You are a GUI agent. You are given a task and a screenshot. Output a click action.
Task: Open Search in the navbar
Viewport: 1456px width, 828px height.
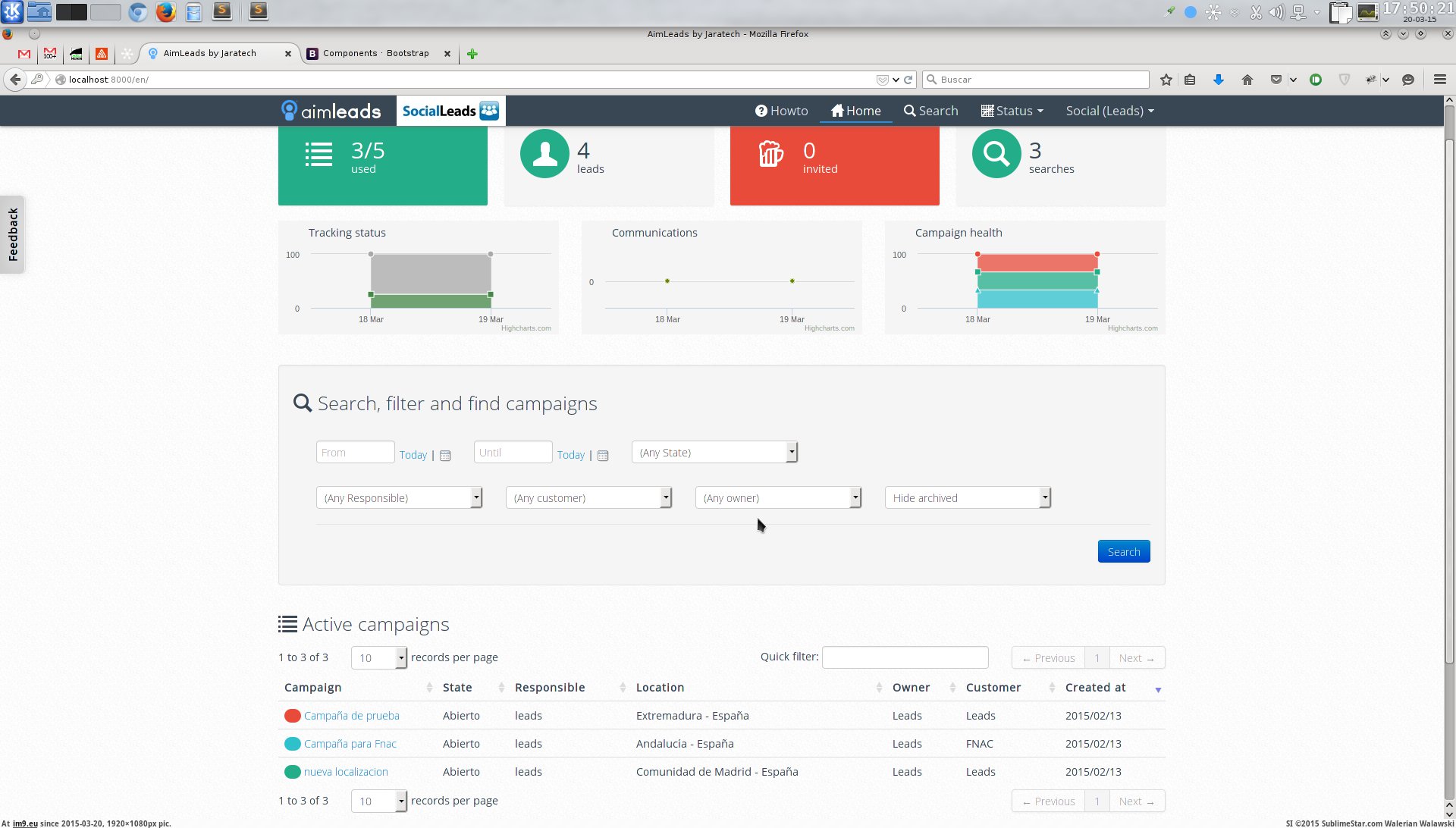[x=931, y=111]
